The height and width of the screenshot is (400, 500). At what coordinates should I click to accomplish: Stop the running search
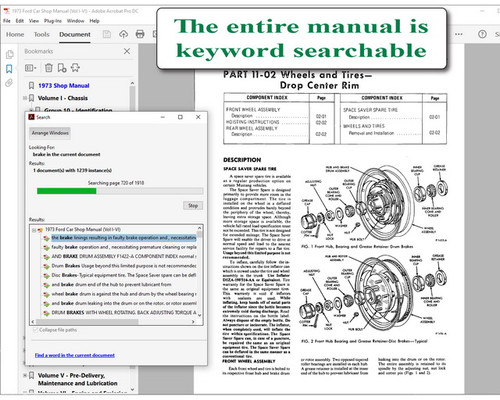tap(193, 206)
